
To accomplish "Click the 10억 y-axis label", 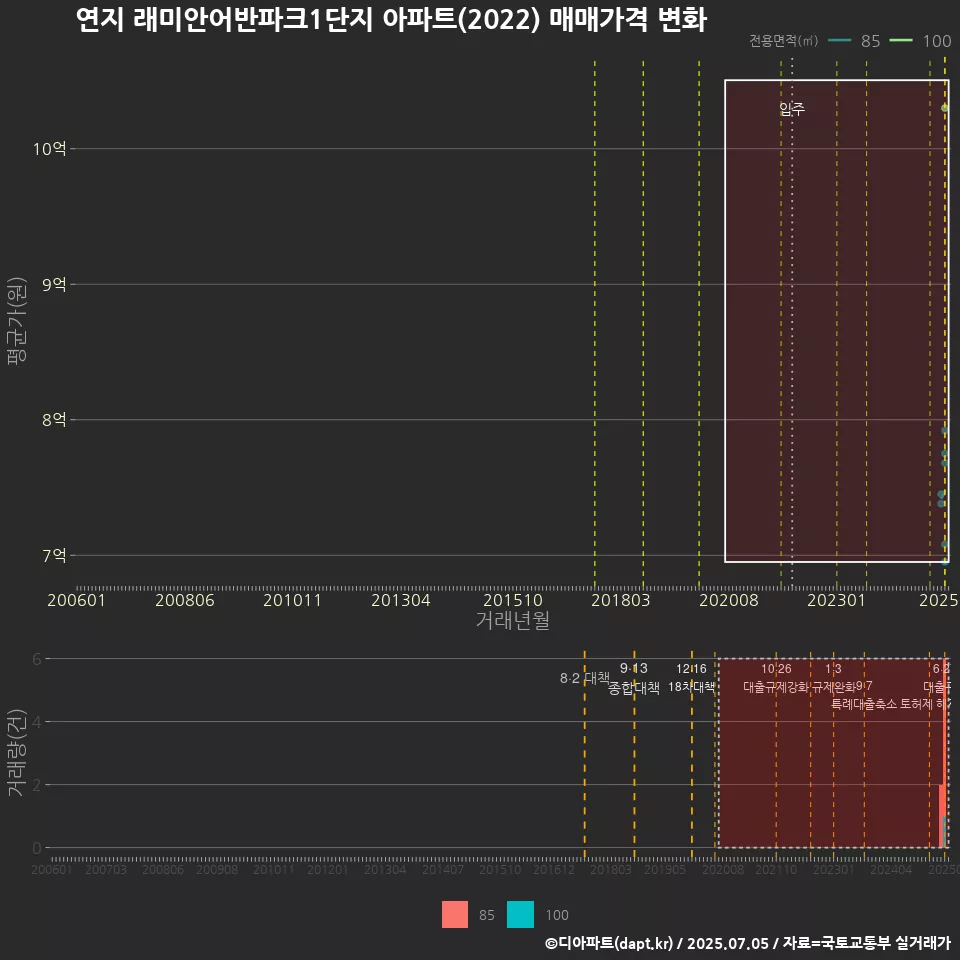I will tap(49, 149).
